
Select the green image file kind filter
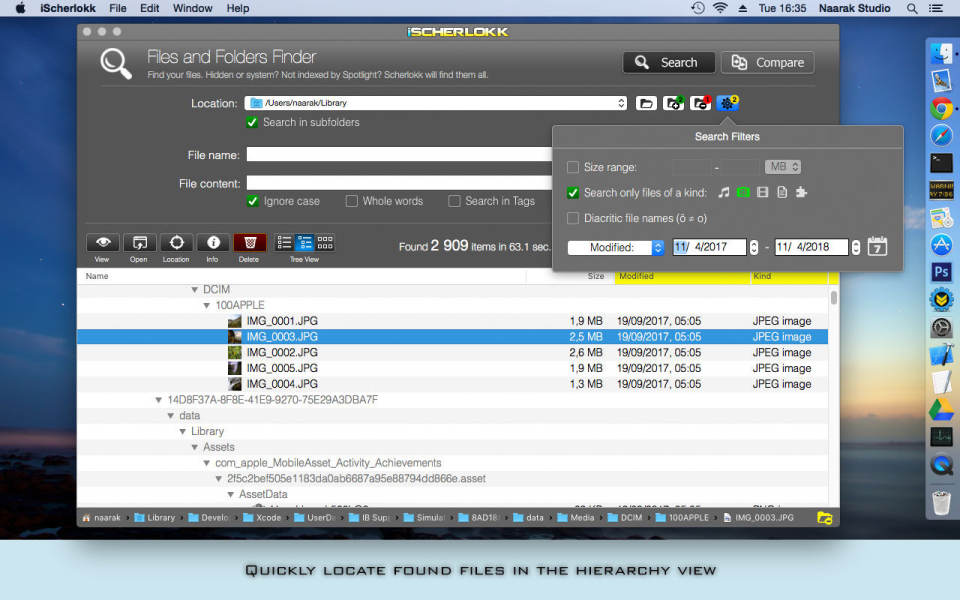(743, 193)
